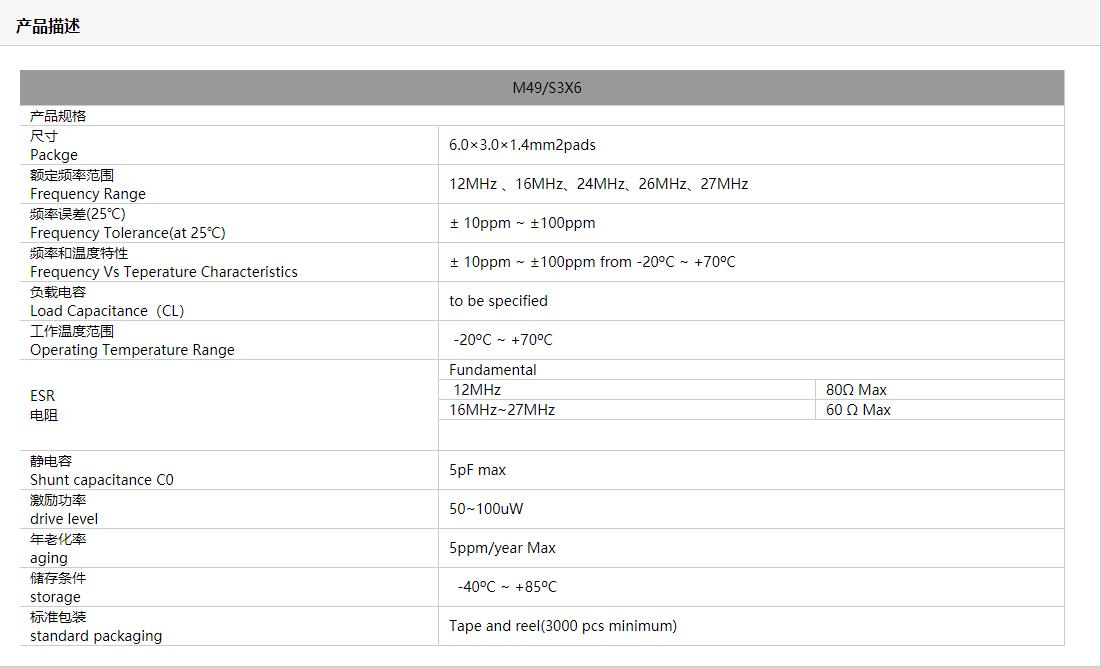Click the Frequency Range label
The width and height of the screenshot is (1101, 667).
88,194
